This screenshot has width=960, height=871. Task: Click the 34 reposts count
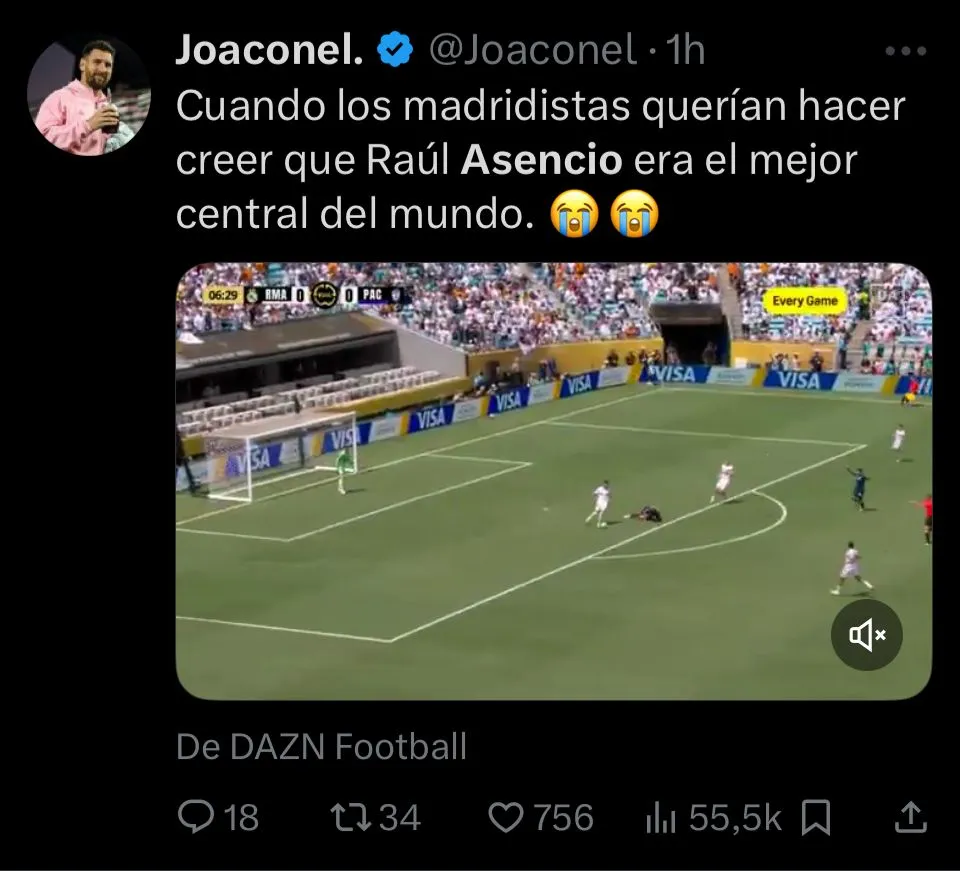(x=400, y=818)
